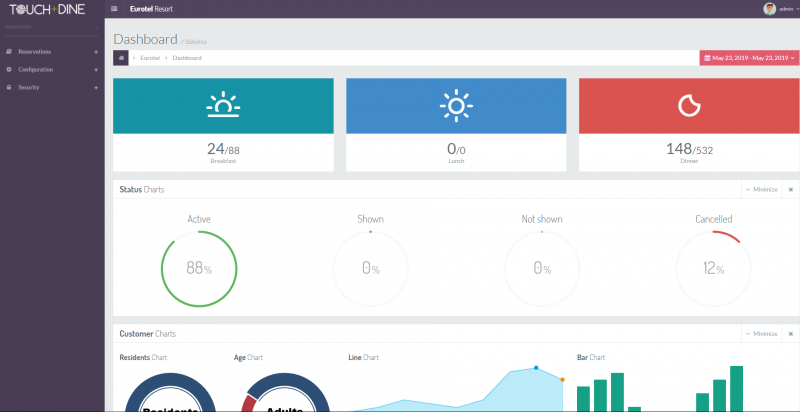
Task: Close the Customer Charts panel
Action: (x=790, y=334)
